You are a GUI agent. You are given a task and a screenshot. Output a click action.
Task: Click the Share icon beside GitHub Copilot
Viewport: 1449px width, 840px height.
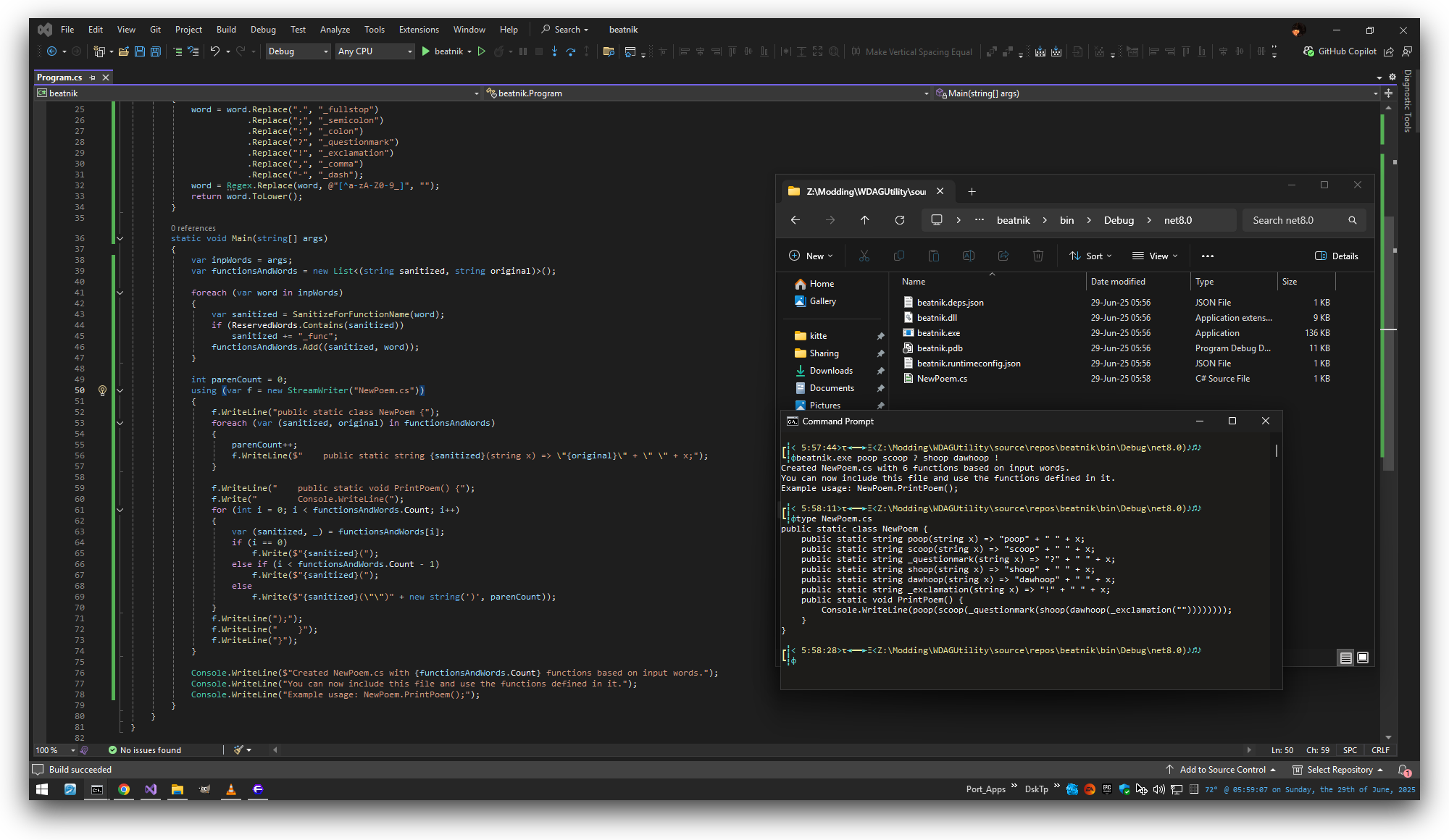point(1389,51)
